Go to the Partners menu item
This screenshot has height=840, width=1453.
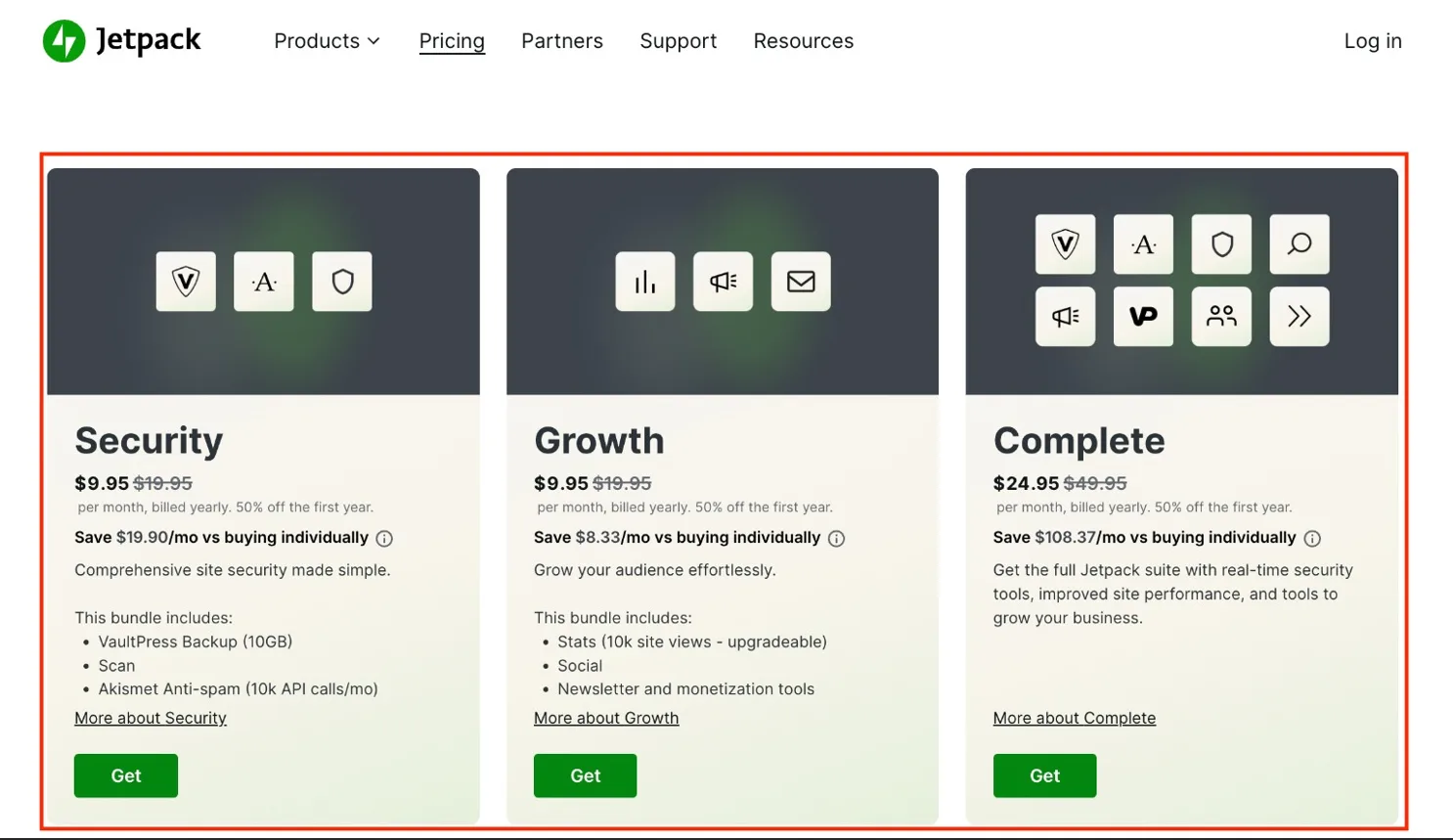pyautogui.click(x=562, y=41)
